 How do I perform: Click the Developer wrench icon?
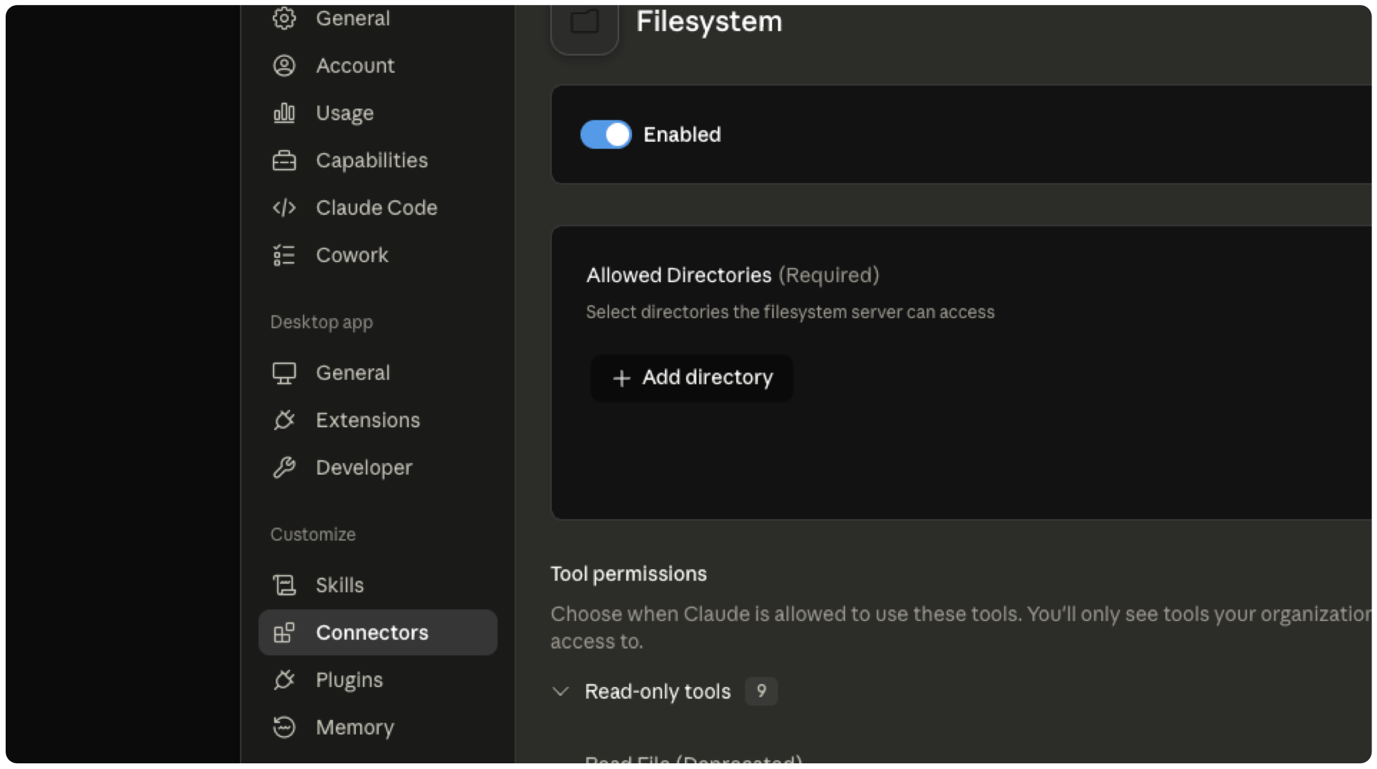click(284, 468)
